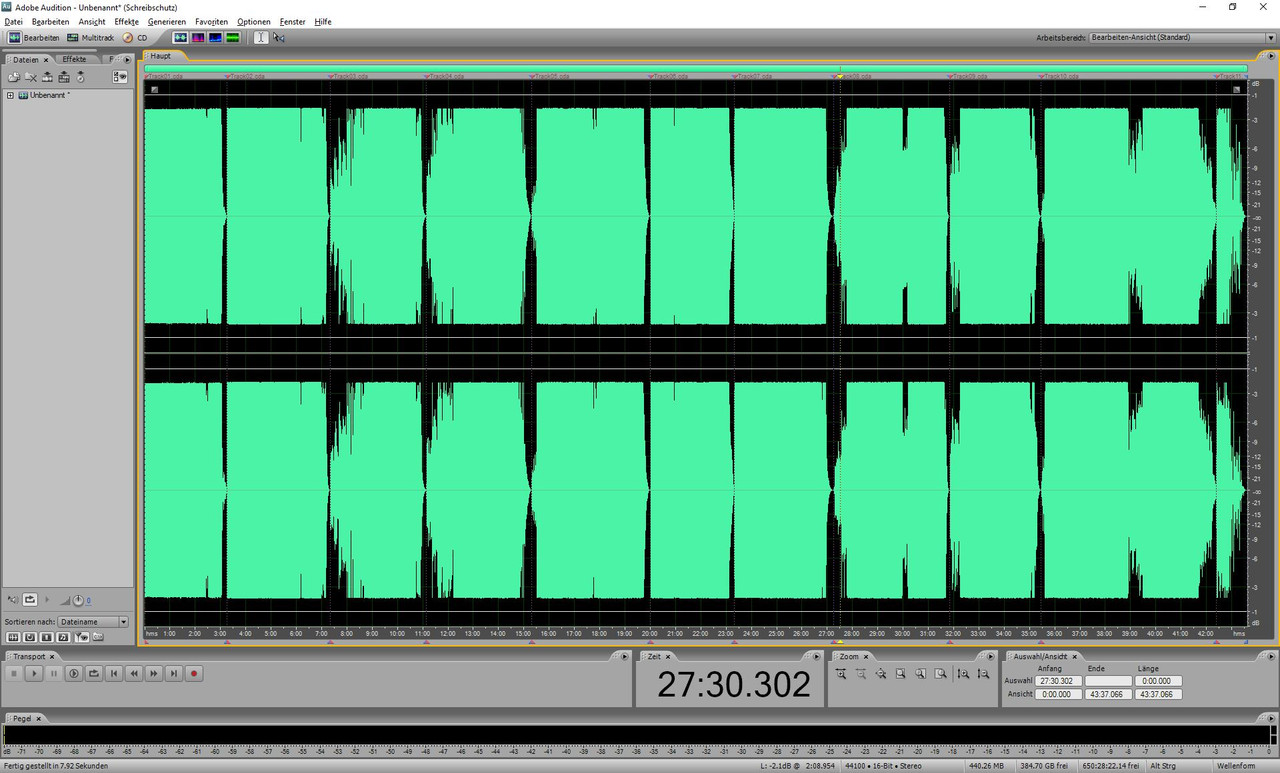Click the Stop transport button
The width and height of the screenshot is (1280, 773).
coord(14,674)
